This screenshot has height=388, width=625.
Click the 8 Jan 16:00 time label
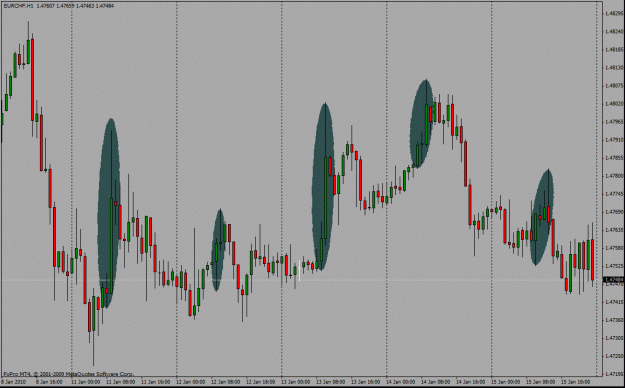[49, 382]
